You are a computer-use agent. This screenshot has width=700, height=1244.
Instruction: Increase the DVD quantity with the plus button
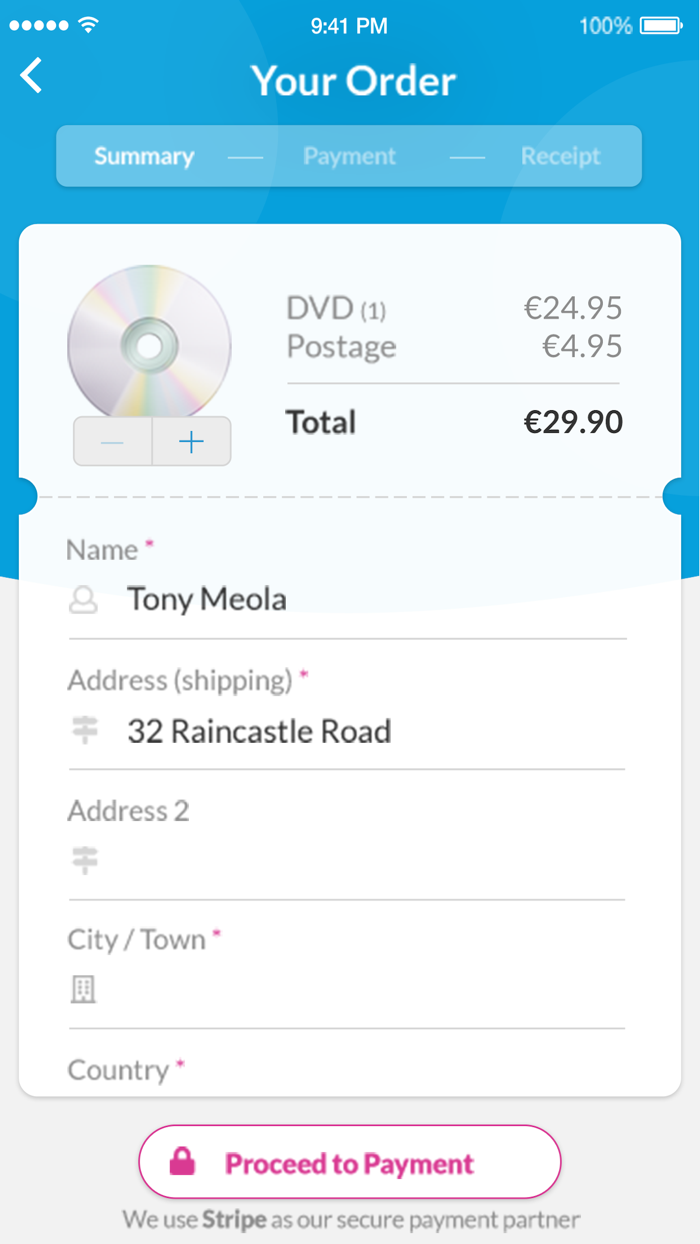coord(190,440)
